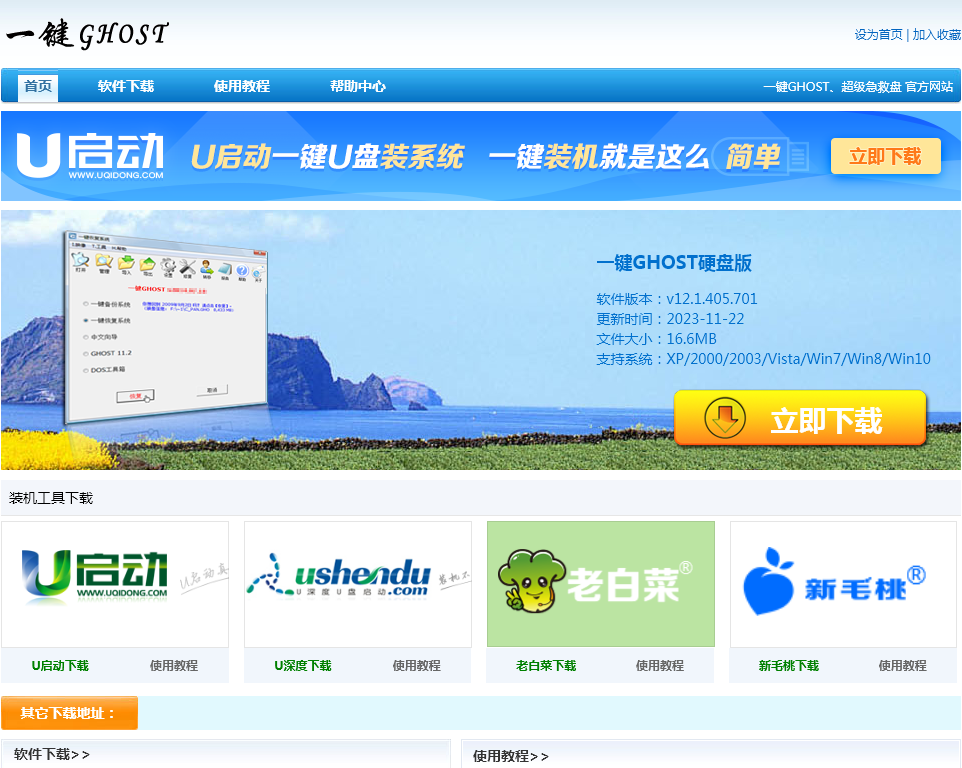Click the download arrow icon on orange button
Viewport: 962px width, 768px height.
[x=725, y=418]
